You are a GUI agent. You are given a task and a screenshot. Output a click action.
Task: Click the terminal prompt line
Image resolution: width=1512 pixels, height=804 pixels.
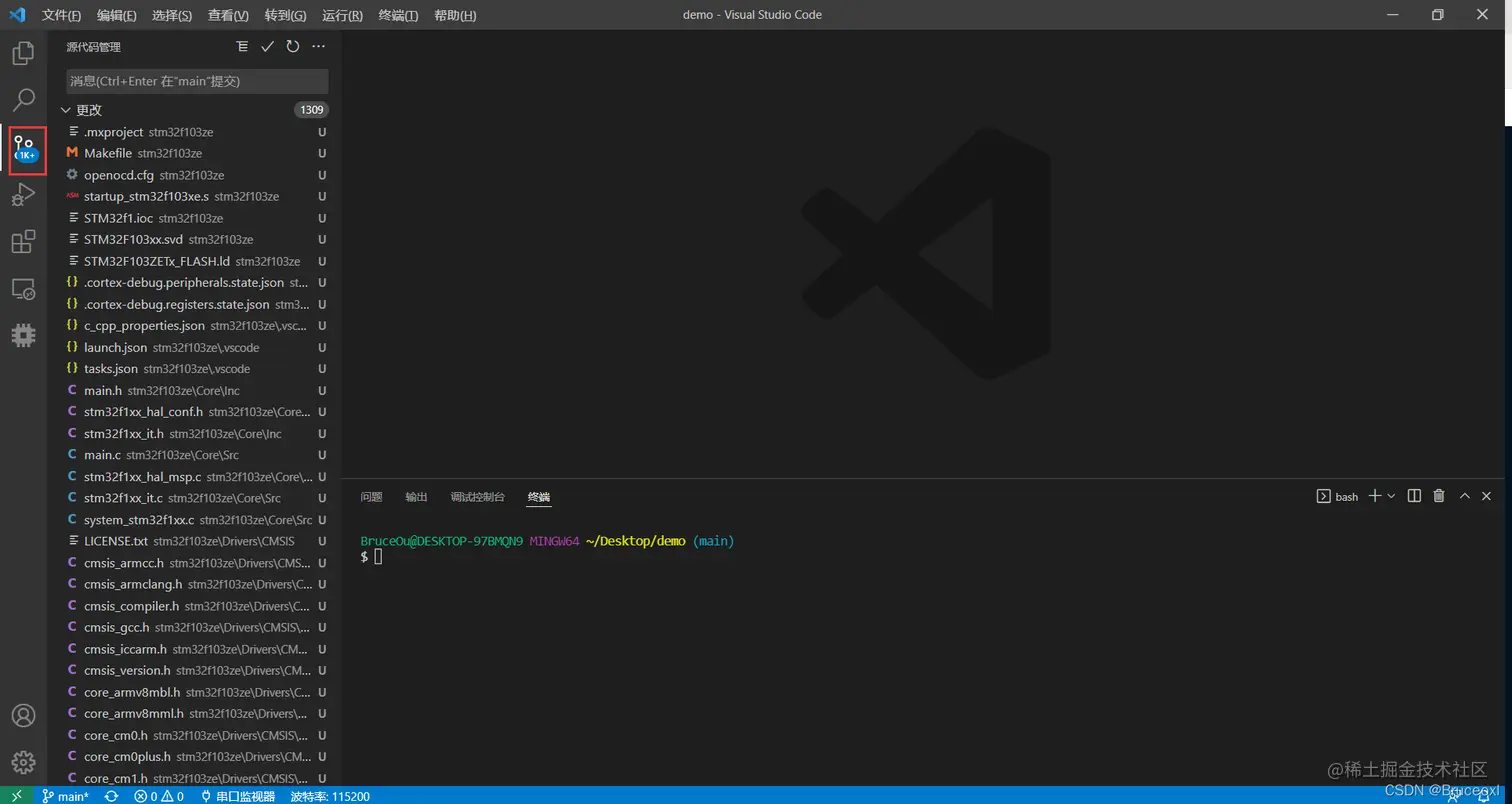[x=371, y=556]
